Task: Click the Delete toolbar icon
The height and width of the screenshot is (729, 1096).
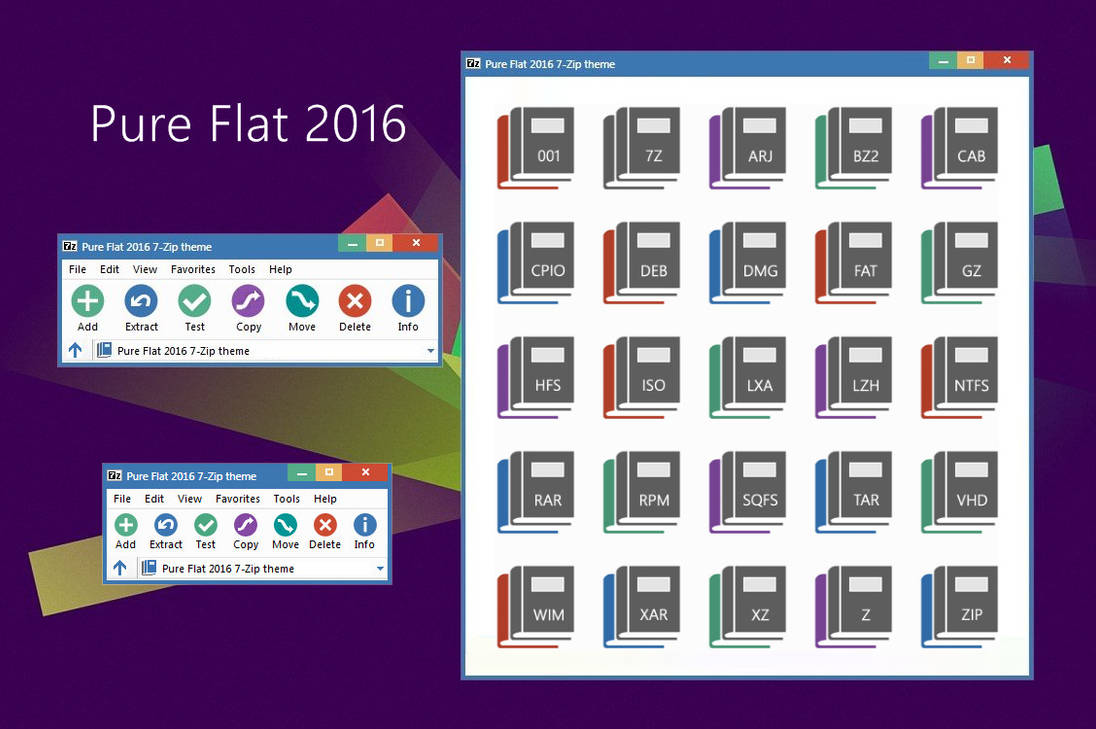Action: click(x=355, y=301)
